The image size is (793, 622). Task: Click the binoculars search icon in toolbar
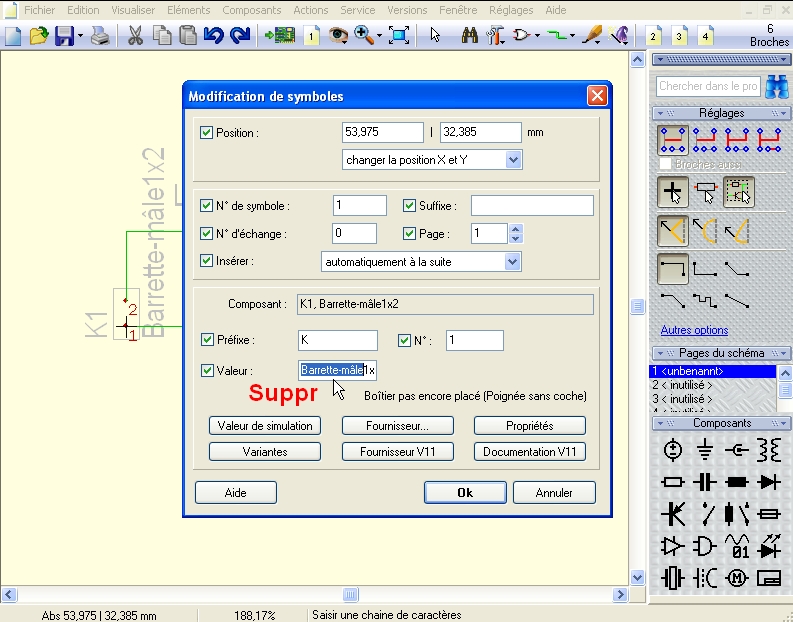[x=468, y=36]
